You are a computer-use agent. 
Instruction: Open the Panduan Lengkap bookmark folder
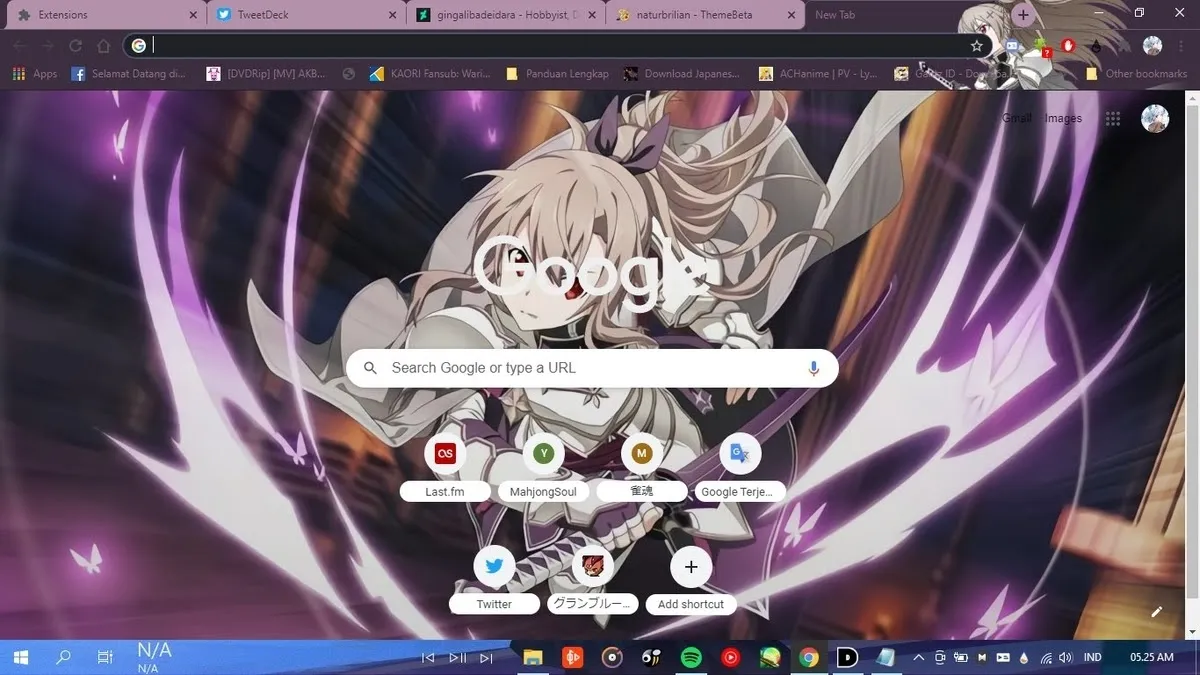(558, 74)
